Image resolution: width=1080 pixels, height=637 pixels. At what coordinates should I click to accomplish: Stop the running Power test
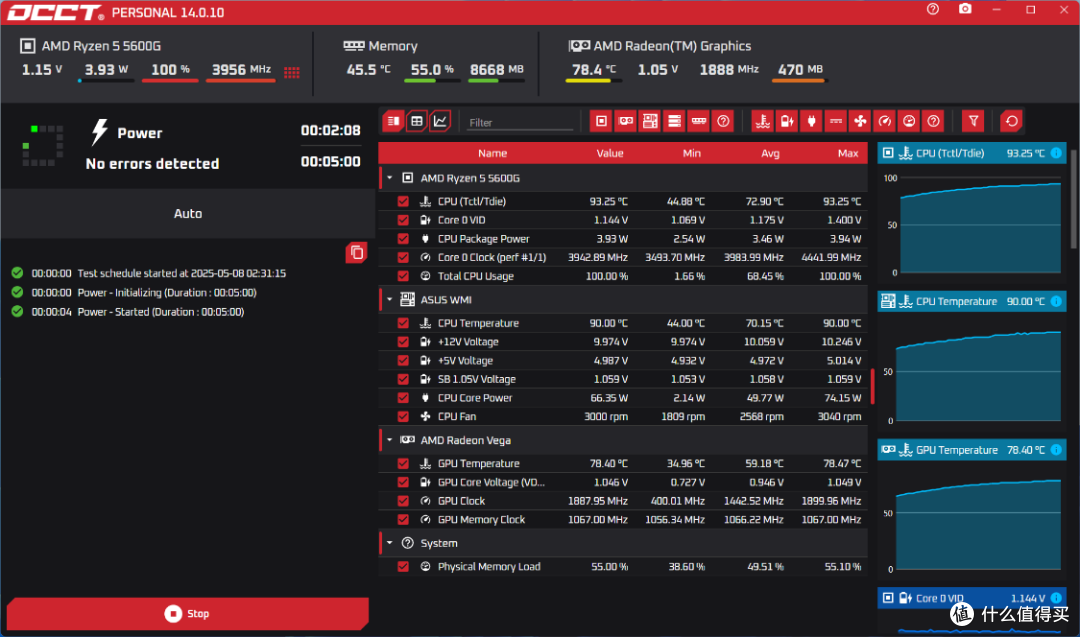point(187,613)
